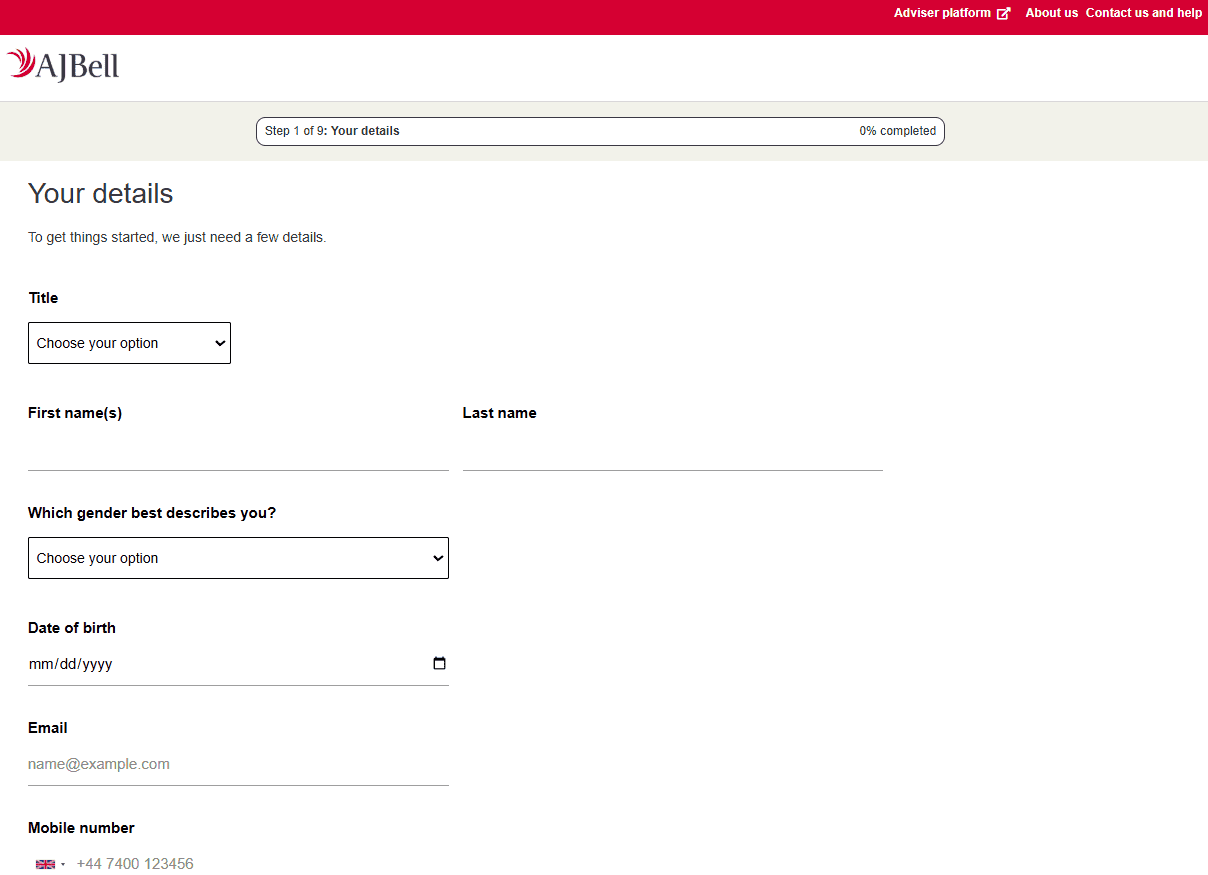
Task: Click the Which gender best describes you label
Action: (x=152, y=513)
